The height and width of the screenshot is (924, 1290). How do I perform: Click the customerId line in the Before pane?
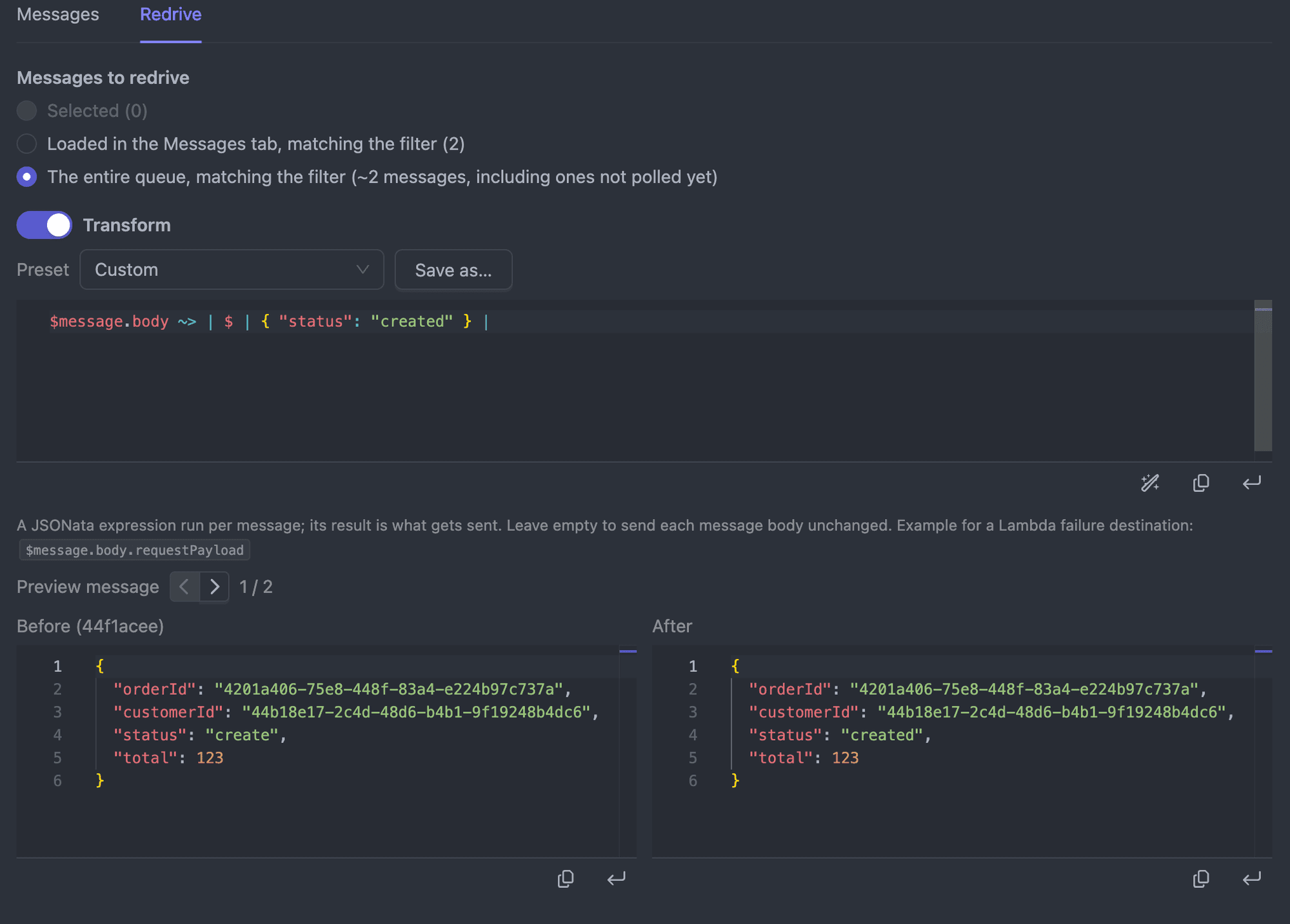pyautogui.click(x=356, y=713)
